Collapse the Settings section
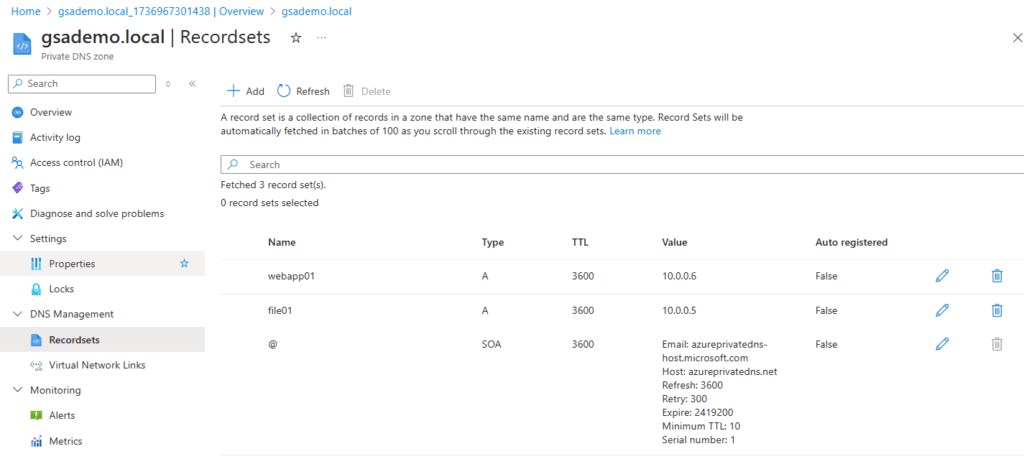This screenshot has height=459, width=1024. pyautogui.click(x=17, y=239)
